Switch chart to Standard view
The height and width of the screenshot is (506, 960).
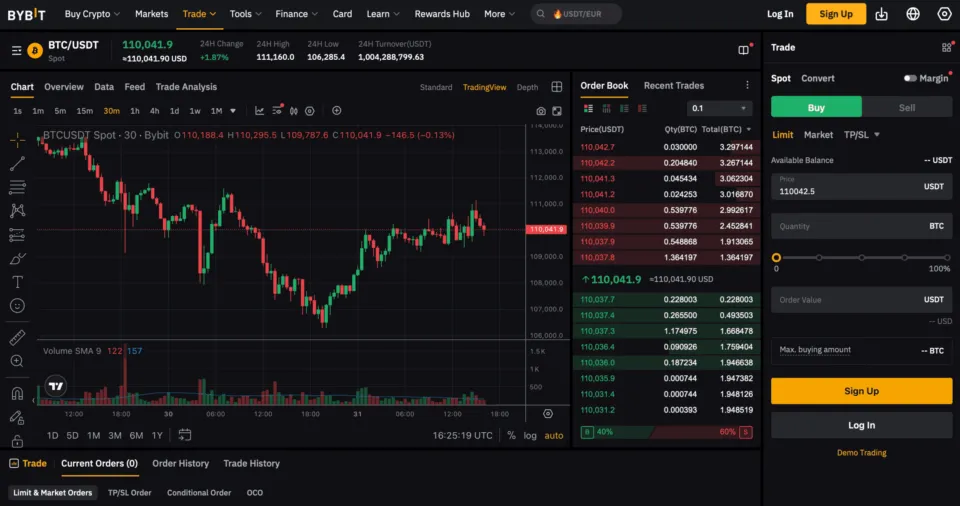[x=436, y=88]
